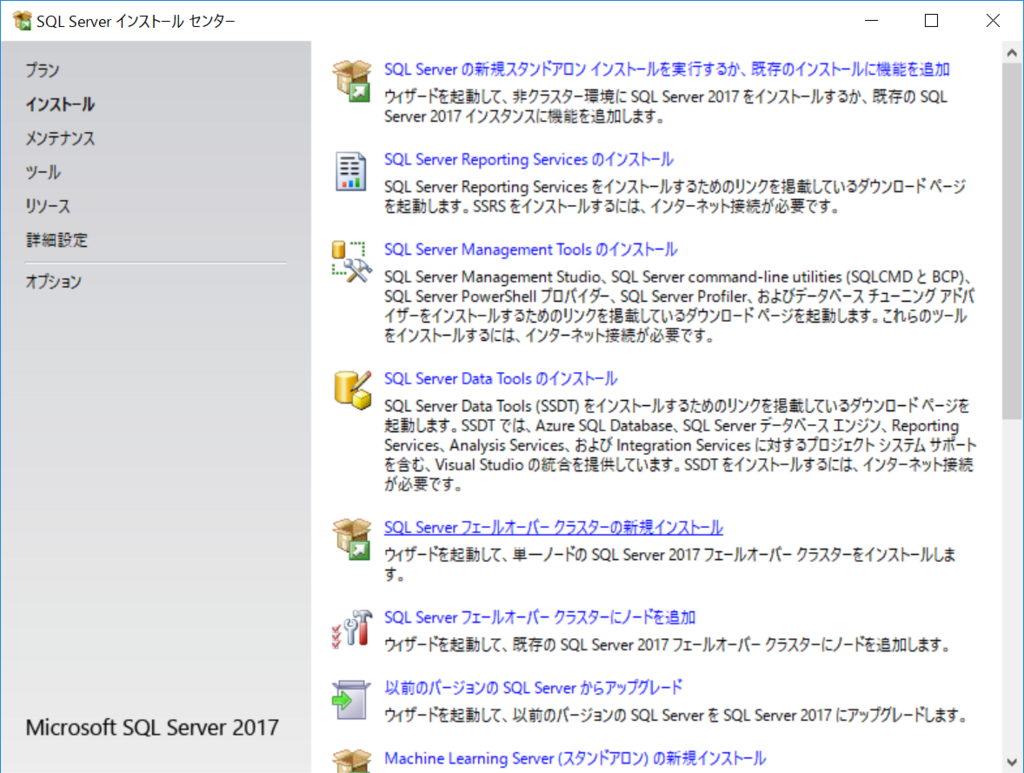Click the upgrade wizard description text
The width and height of the screenshot is (1024, 773).
[x=676, y=716]
